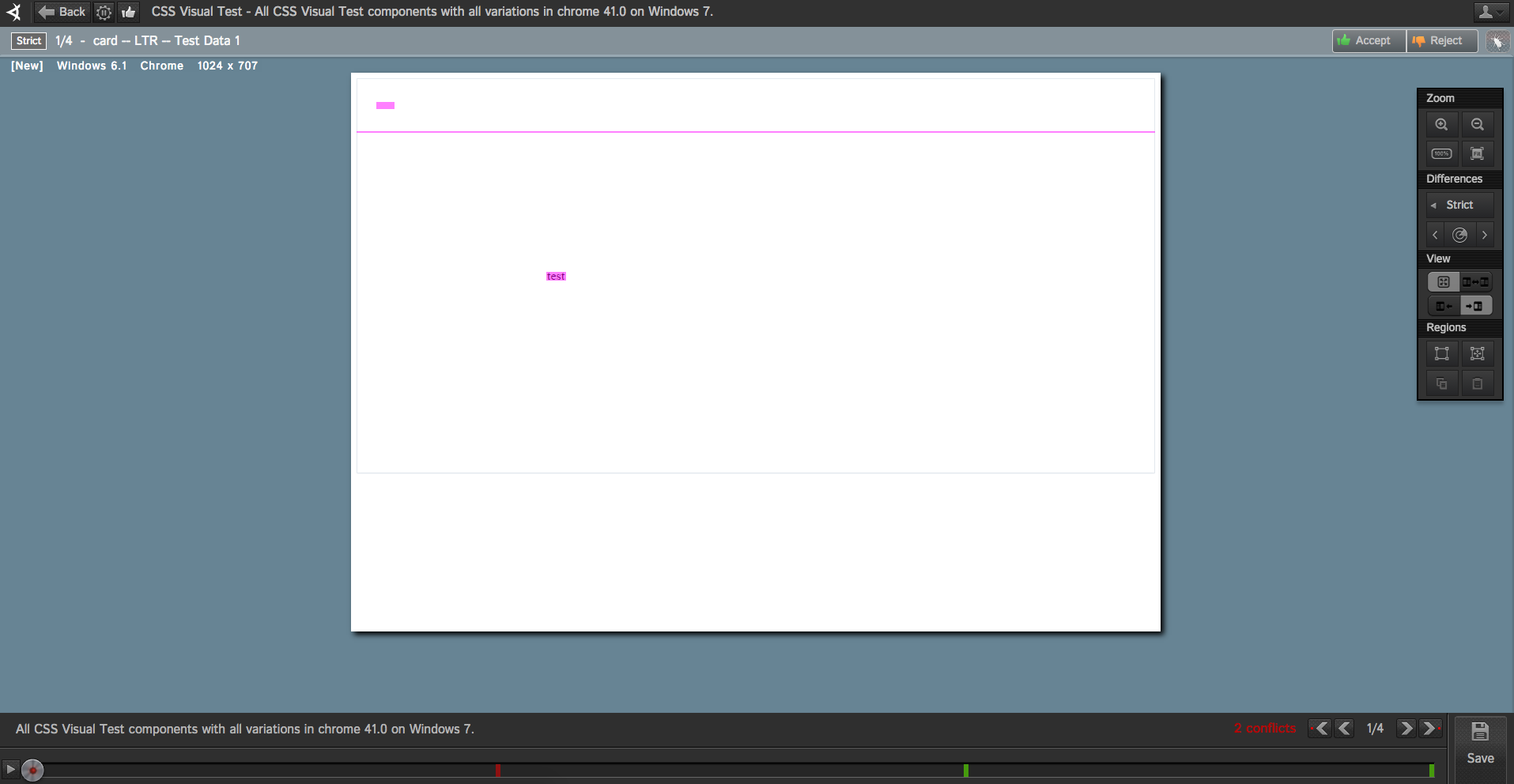Open the Strict match level selector

[1459, 205]
